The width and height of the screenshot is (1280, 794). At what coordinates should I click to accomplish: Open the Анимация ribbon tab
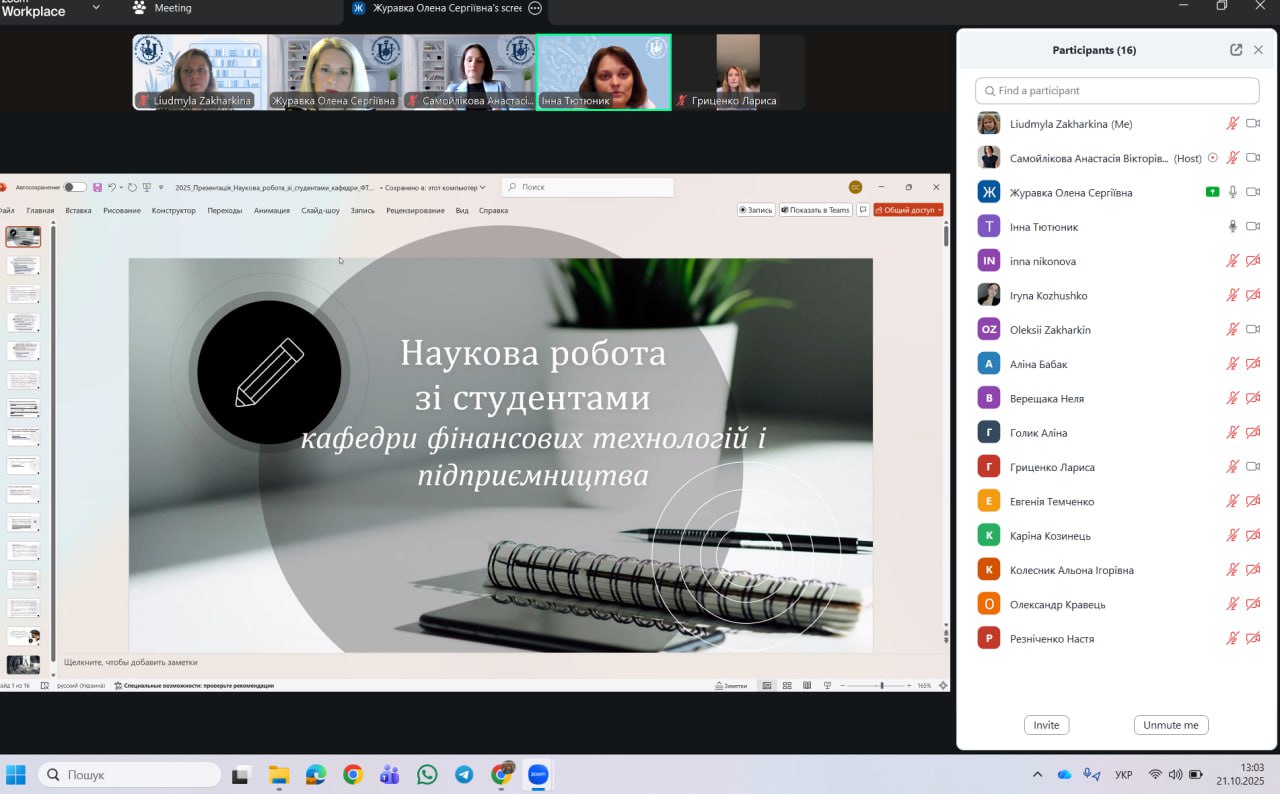pyautogui.click(x=271, y=211)
